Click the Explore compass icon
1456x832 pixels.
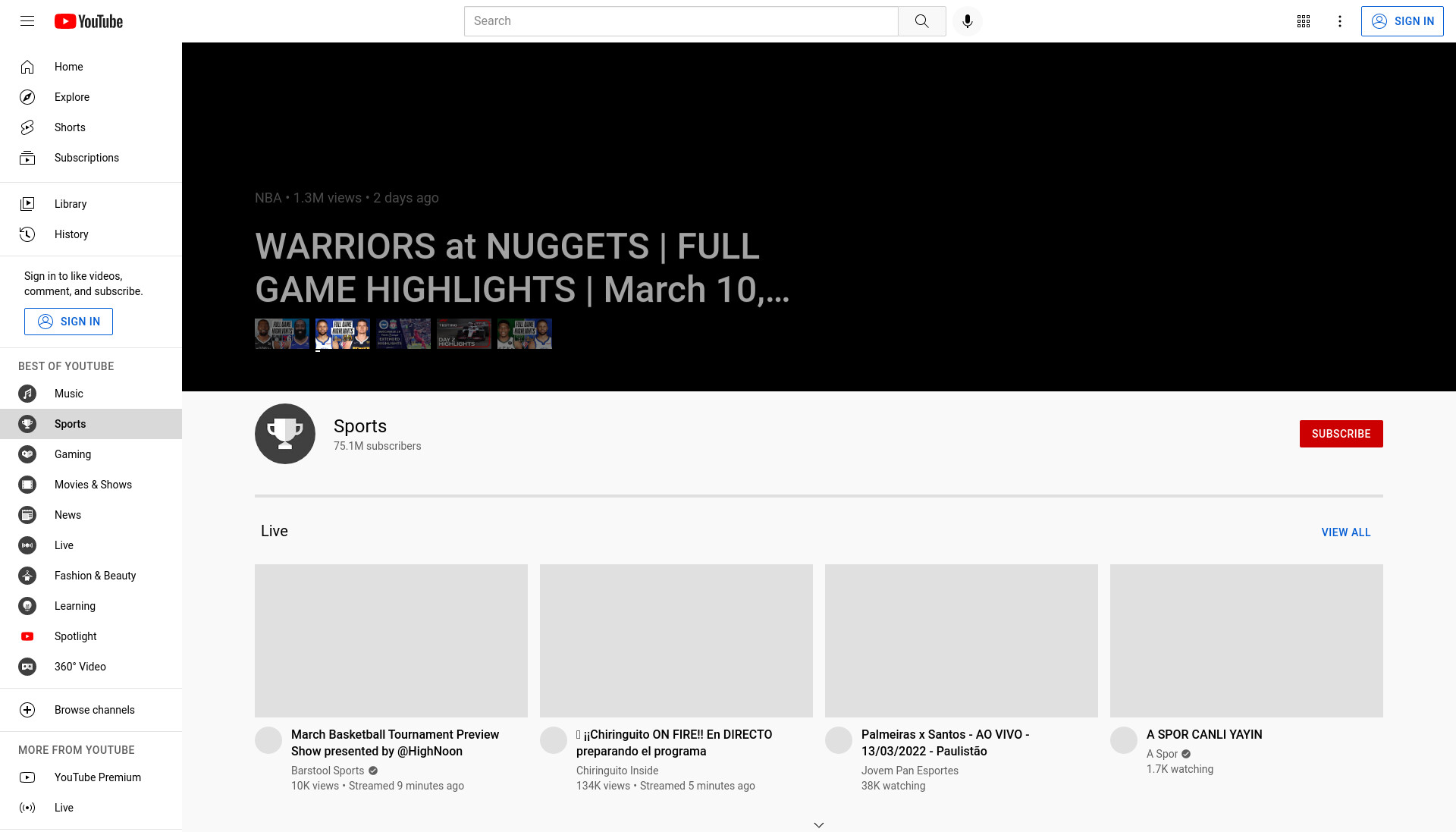click(x=27, y=97)
